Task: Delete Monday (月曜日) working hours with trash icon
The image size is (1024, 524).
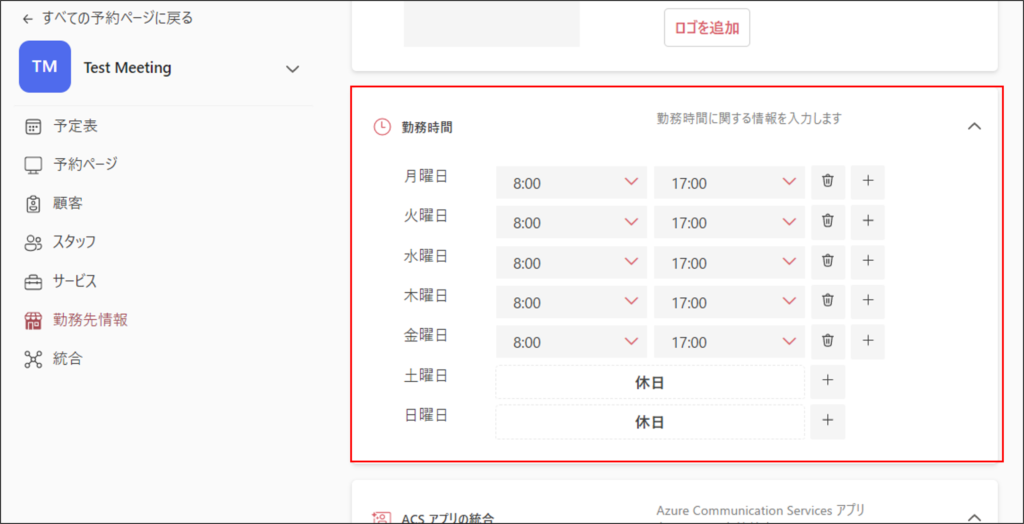Action: [827, 182]
